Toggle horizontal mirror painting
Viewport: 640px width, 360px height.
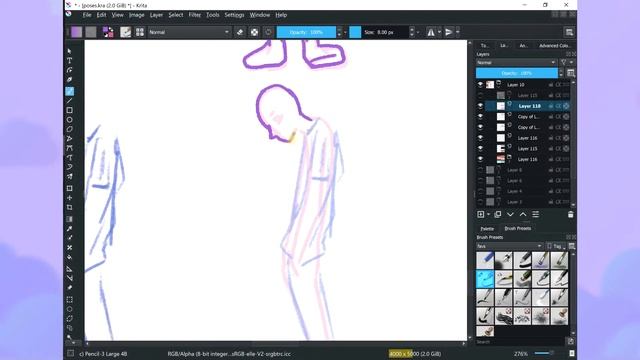tap(431, 32)
